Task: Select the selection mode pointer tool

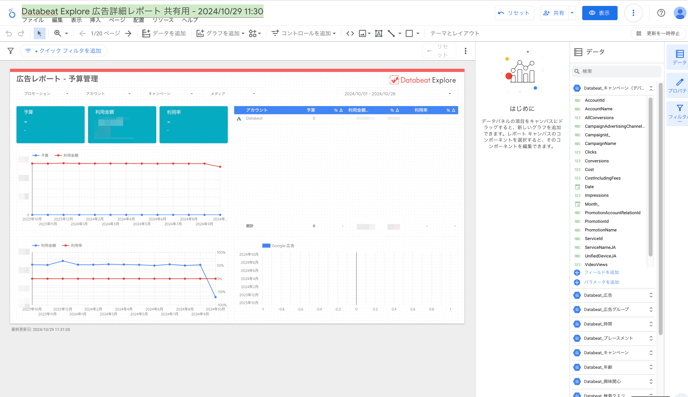Action: coord(39,33)
